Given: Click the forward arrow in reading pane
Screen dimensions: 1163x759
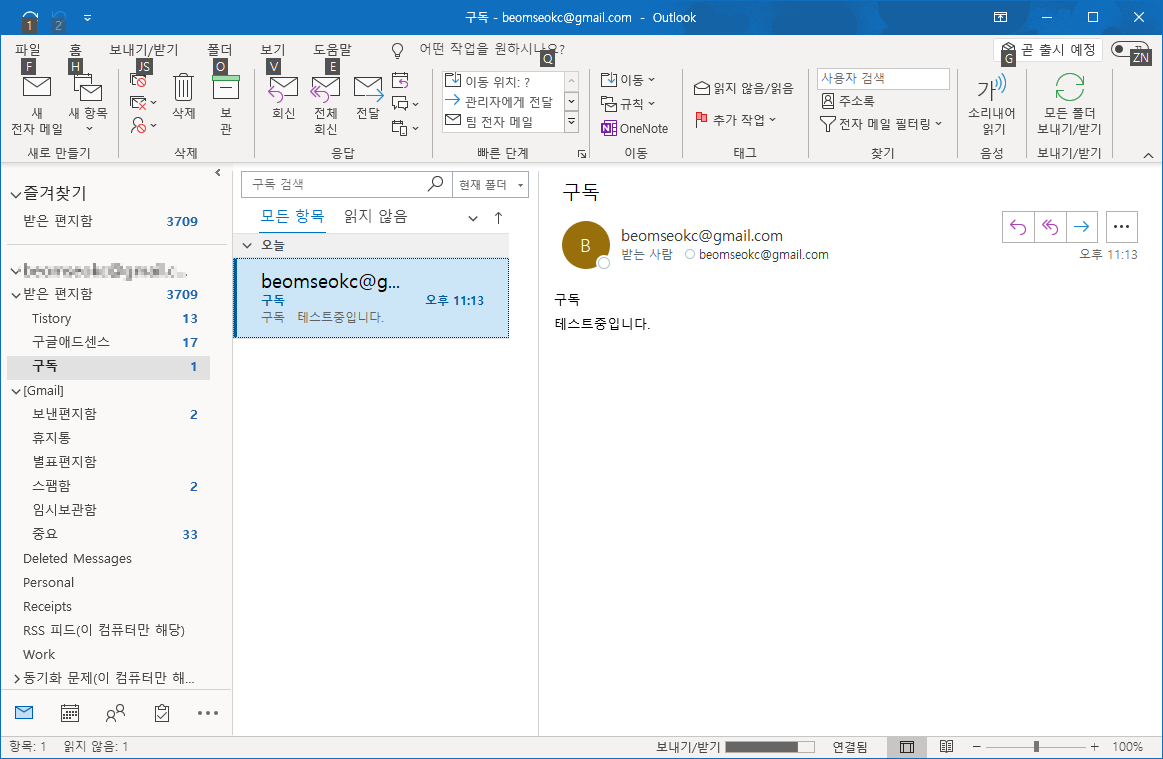Looking at the screenshot, I should 1081,227.
